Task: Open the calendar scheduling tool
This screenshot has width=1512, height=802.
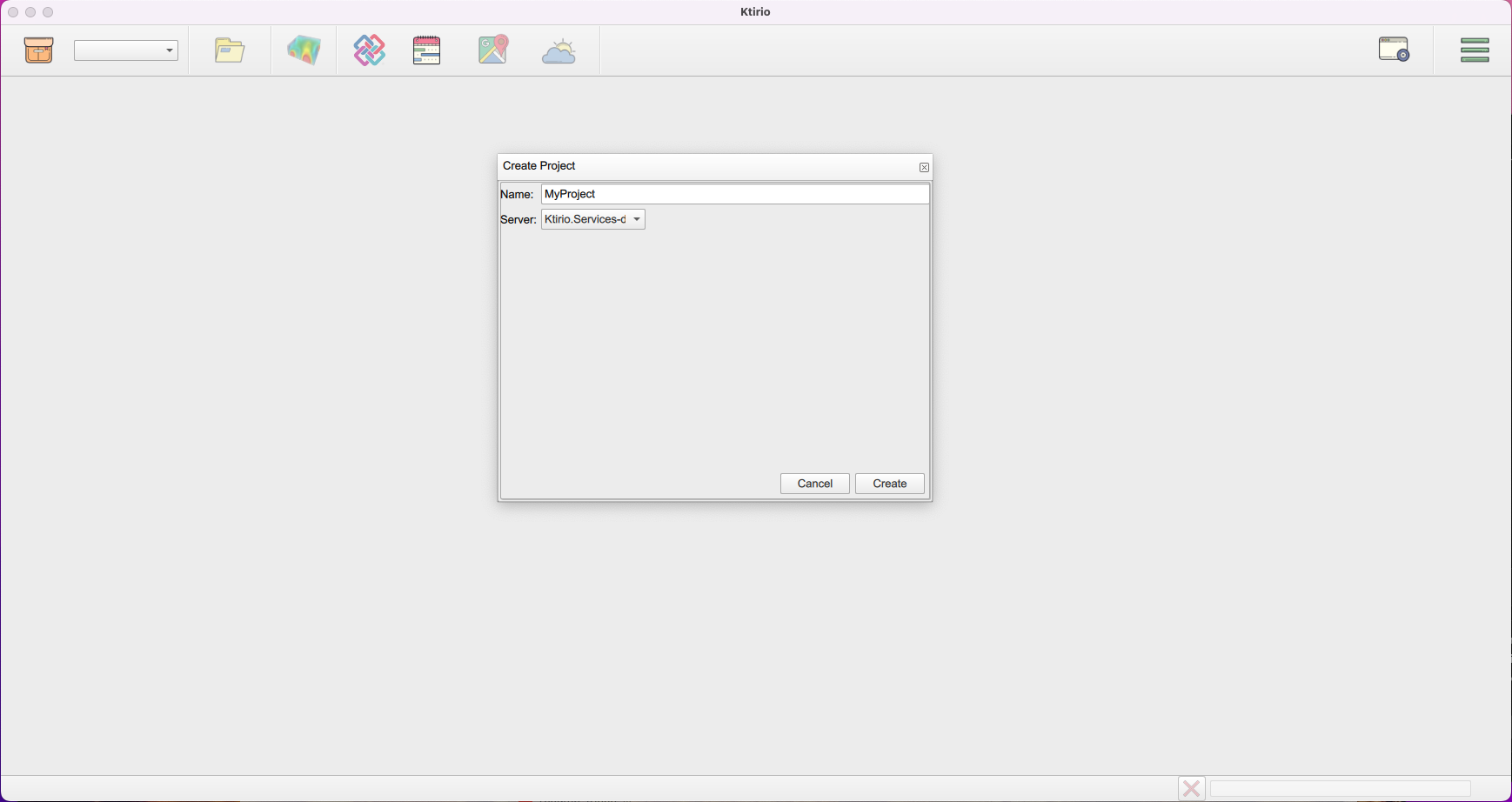Action: [x=425, y=50]
